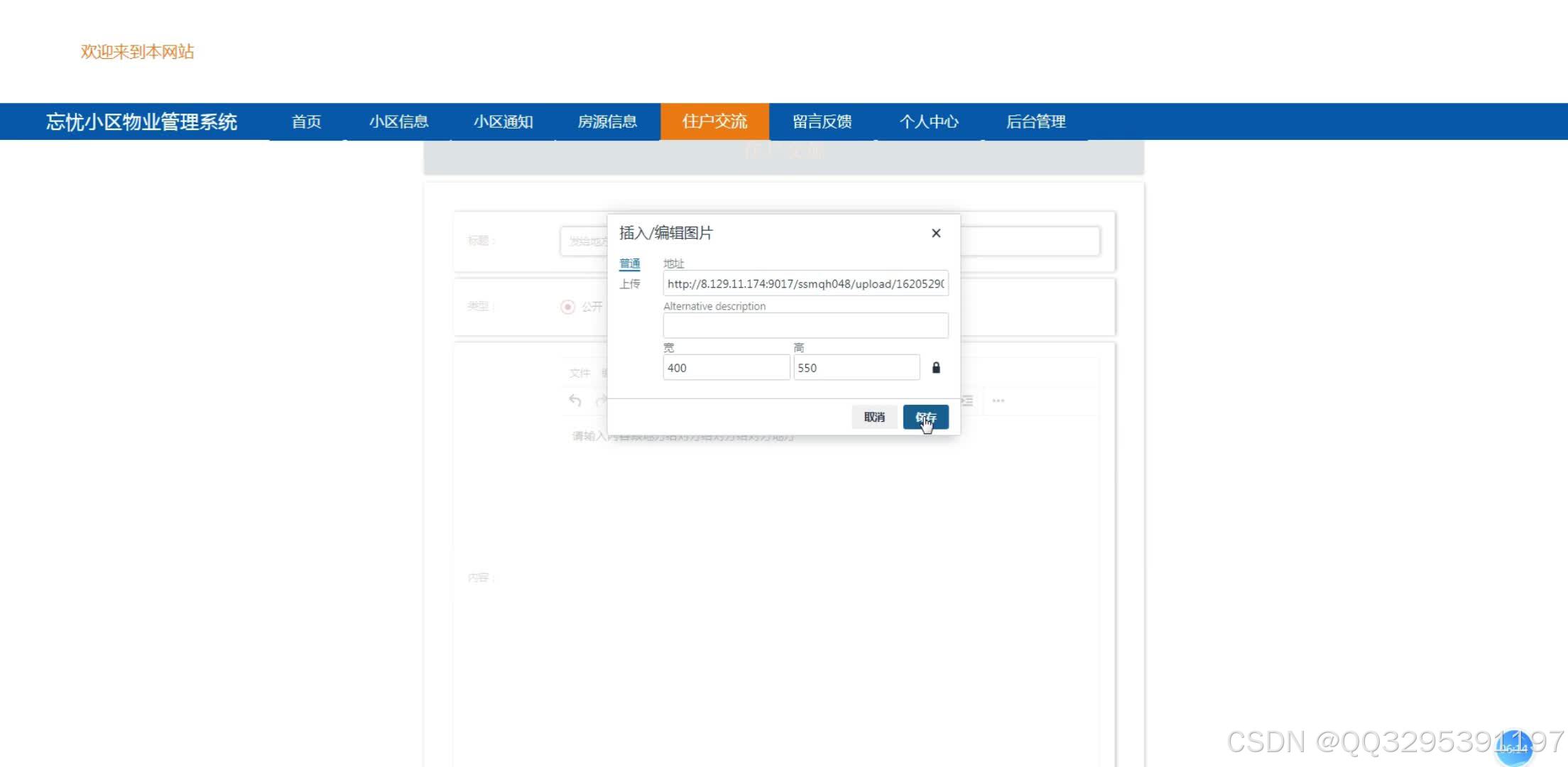This screenshot has height=767, width=1568.
Task: Click the 高 height field
Action: (856, 367)
